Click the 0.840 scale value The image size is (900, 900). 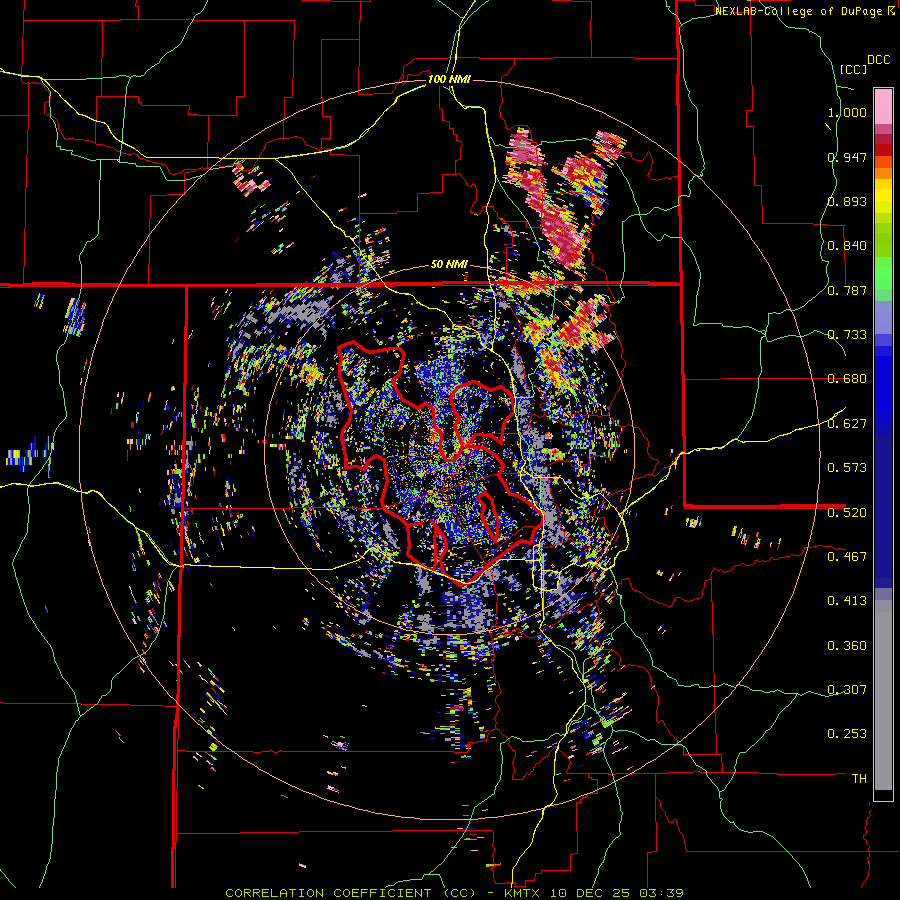(847, 246)
